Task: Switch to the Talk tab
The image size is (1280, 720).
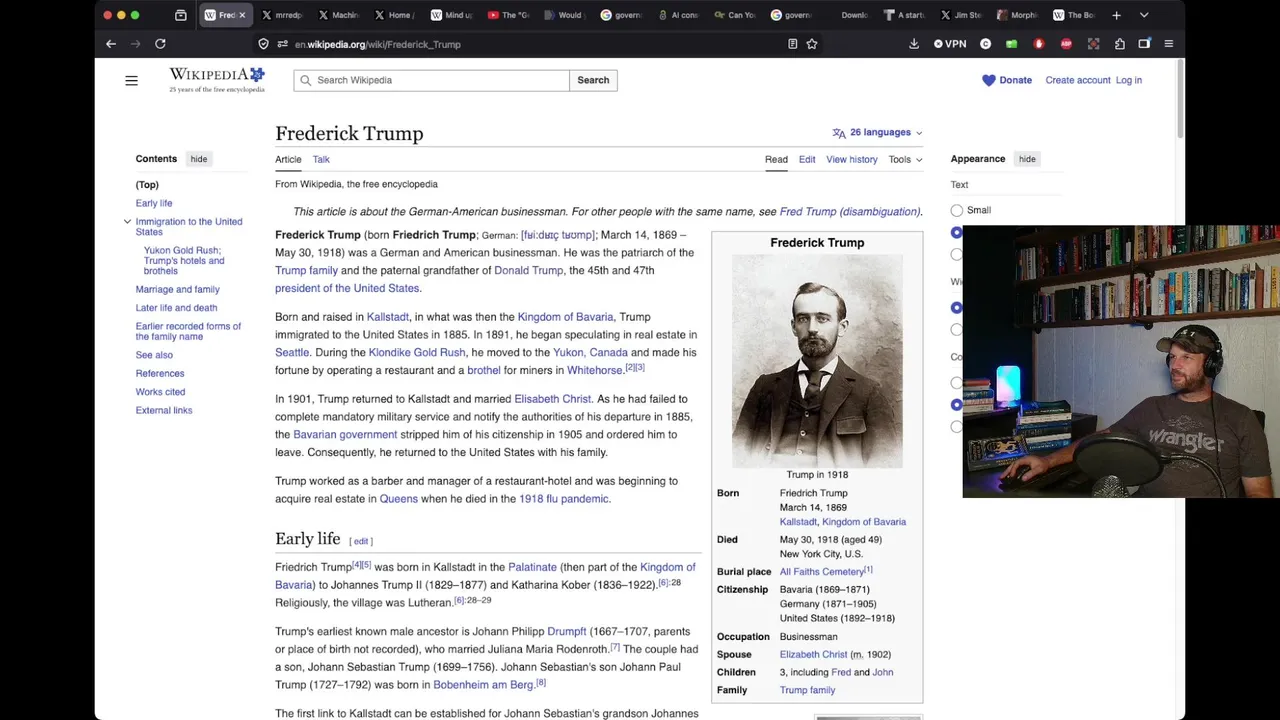Action: (321, 159)
